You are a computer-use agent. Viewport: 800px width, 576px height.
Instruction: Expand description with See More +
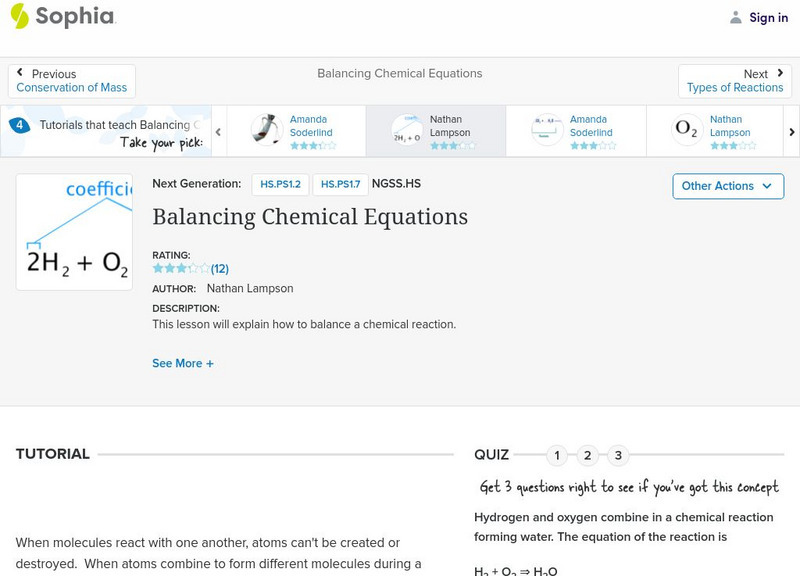[183, 363]
